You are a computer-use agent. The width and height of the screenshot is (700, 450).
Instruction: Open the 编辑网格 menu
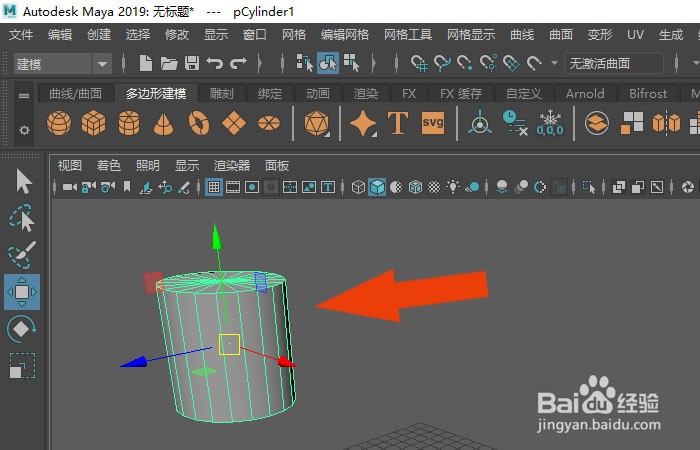345,35
